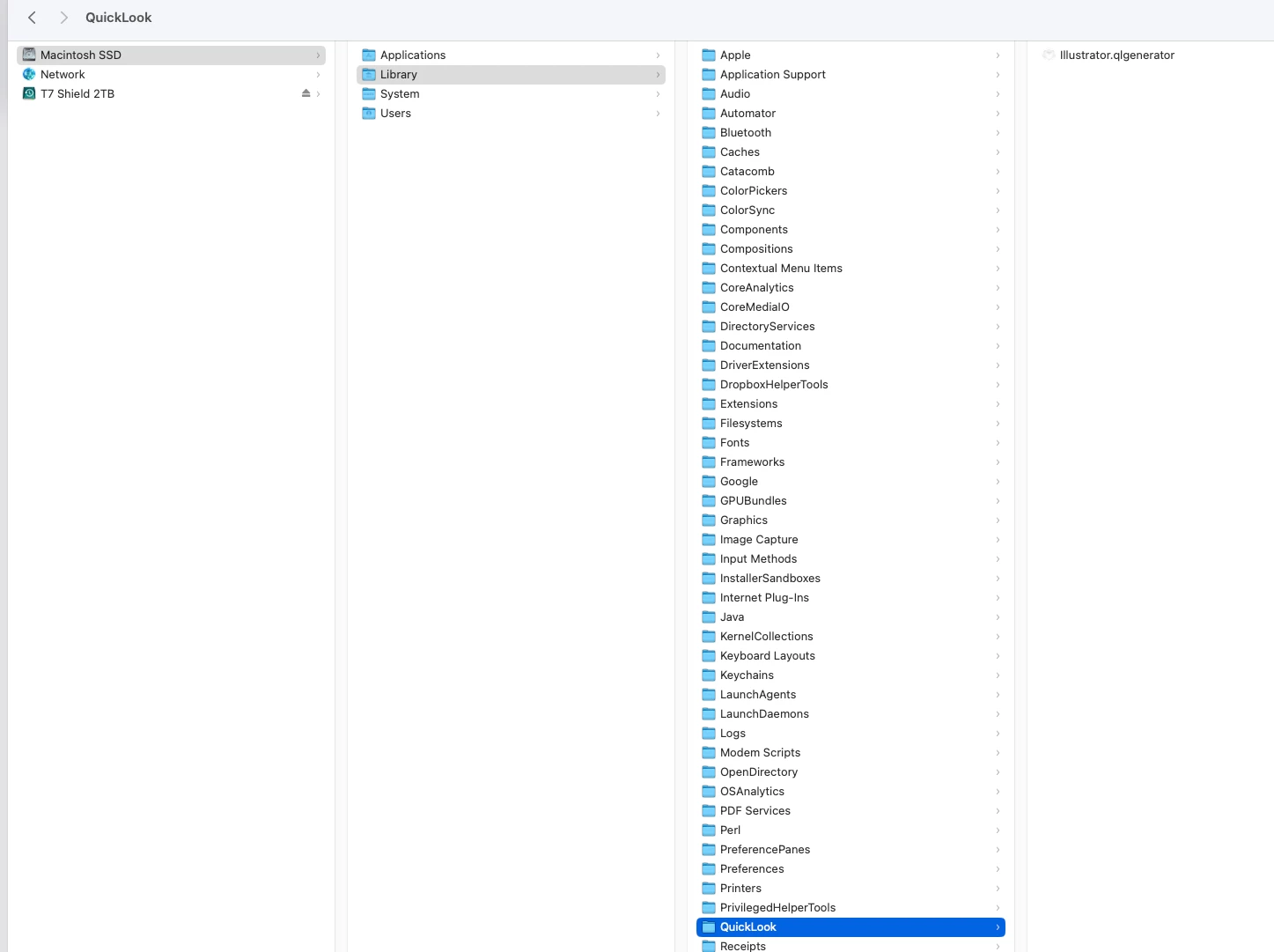Image resolution: width=1274 pixels, height=952 pixels.
Task: Select the PrivilegedHelperTools folder row
Action: (851, 907)
